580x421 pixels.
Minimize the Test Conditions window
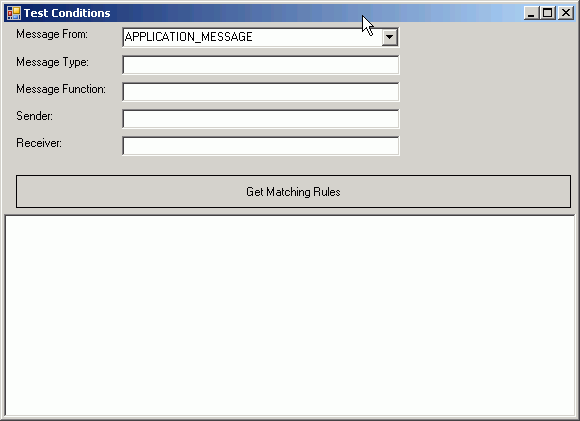pos(531,13)
